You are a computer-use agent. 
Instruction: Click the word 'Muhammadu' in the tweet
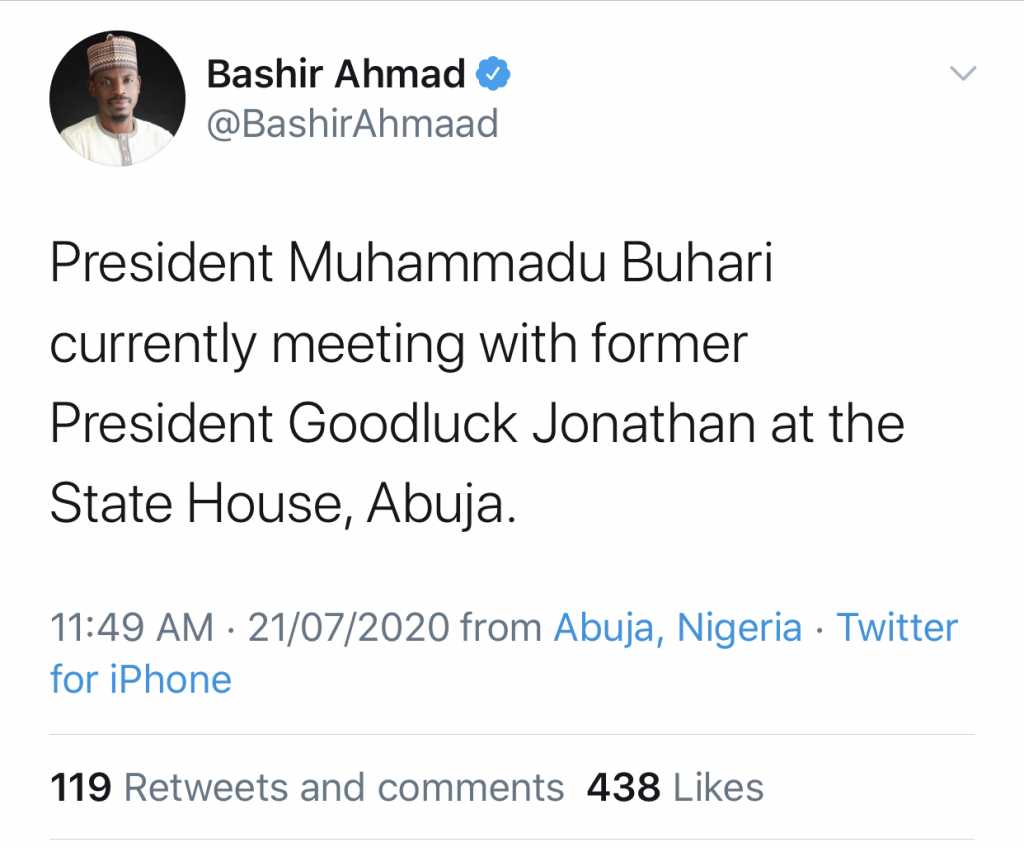[447, 263]
